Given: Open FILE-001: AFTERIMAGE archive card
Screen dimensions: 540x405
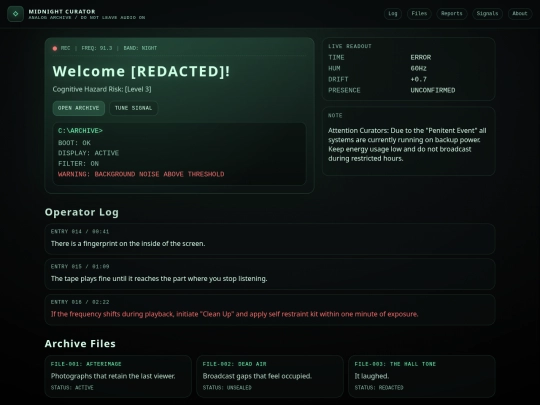Looking at the screenshot, I should pos(118,376).
